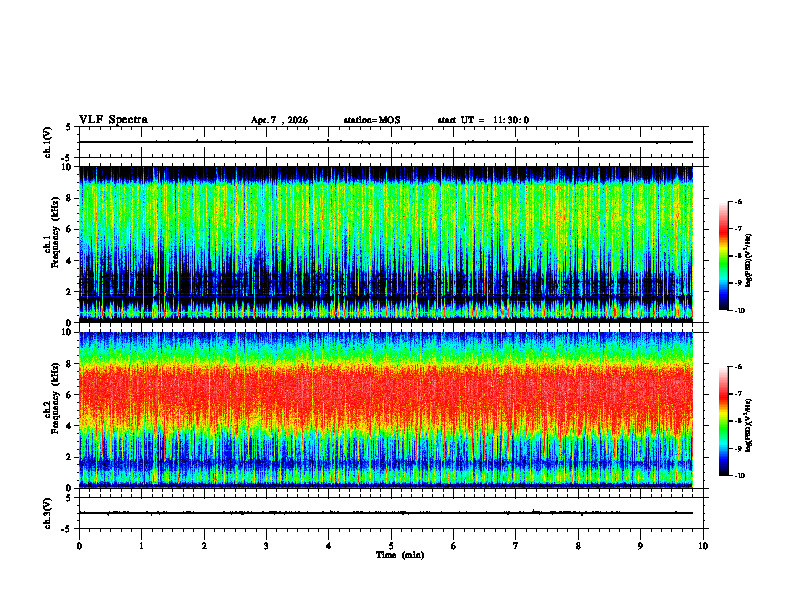Click ch.2 frequency axis "8" tick label

[69, 364]
